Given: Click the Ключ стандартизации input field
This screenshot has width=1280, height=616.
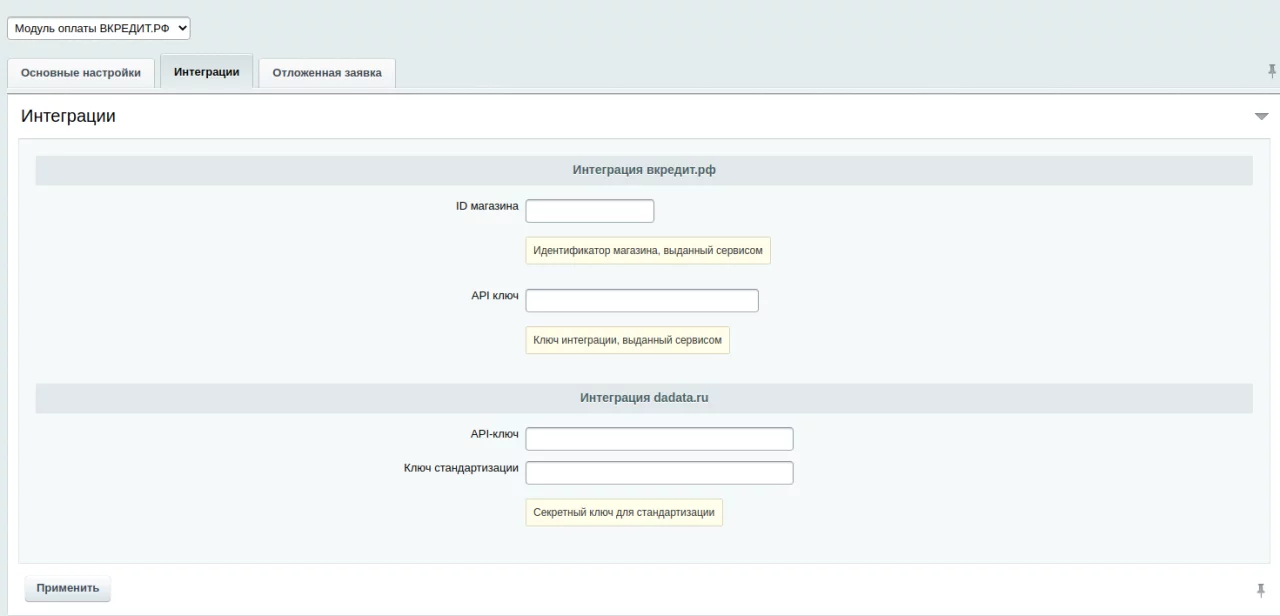Looking at the screenshot, I should click(659, 473).
